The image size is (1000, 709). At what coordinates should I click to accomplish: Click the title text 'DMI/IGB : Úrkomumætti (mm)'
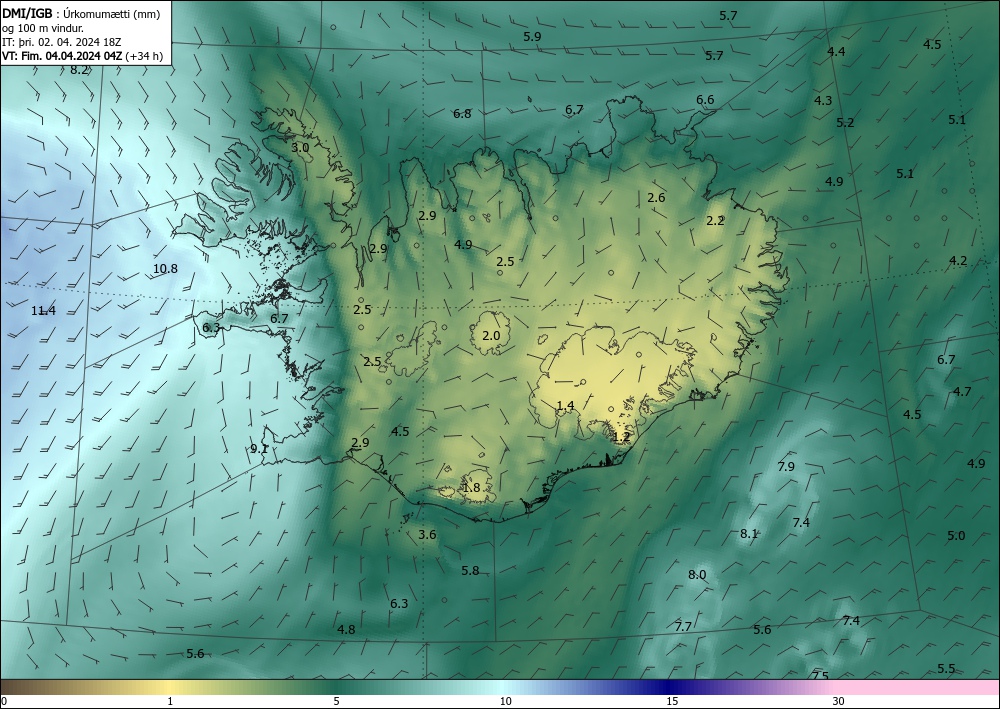coord(81,14)
